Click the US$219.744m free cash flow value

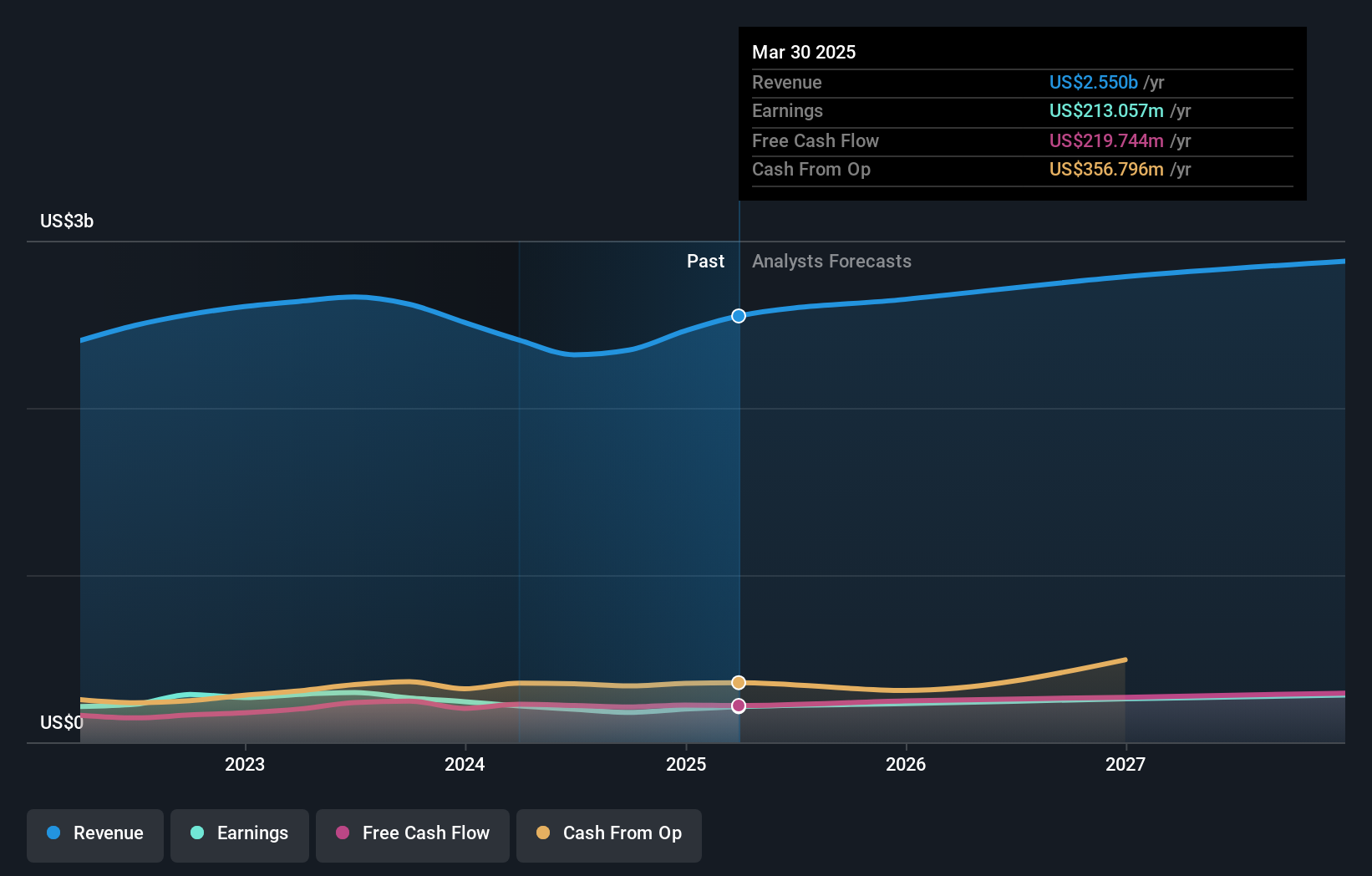[1106, 140]
